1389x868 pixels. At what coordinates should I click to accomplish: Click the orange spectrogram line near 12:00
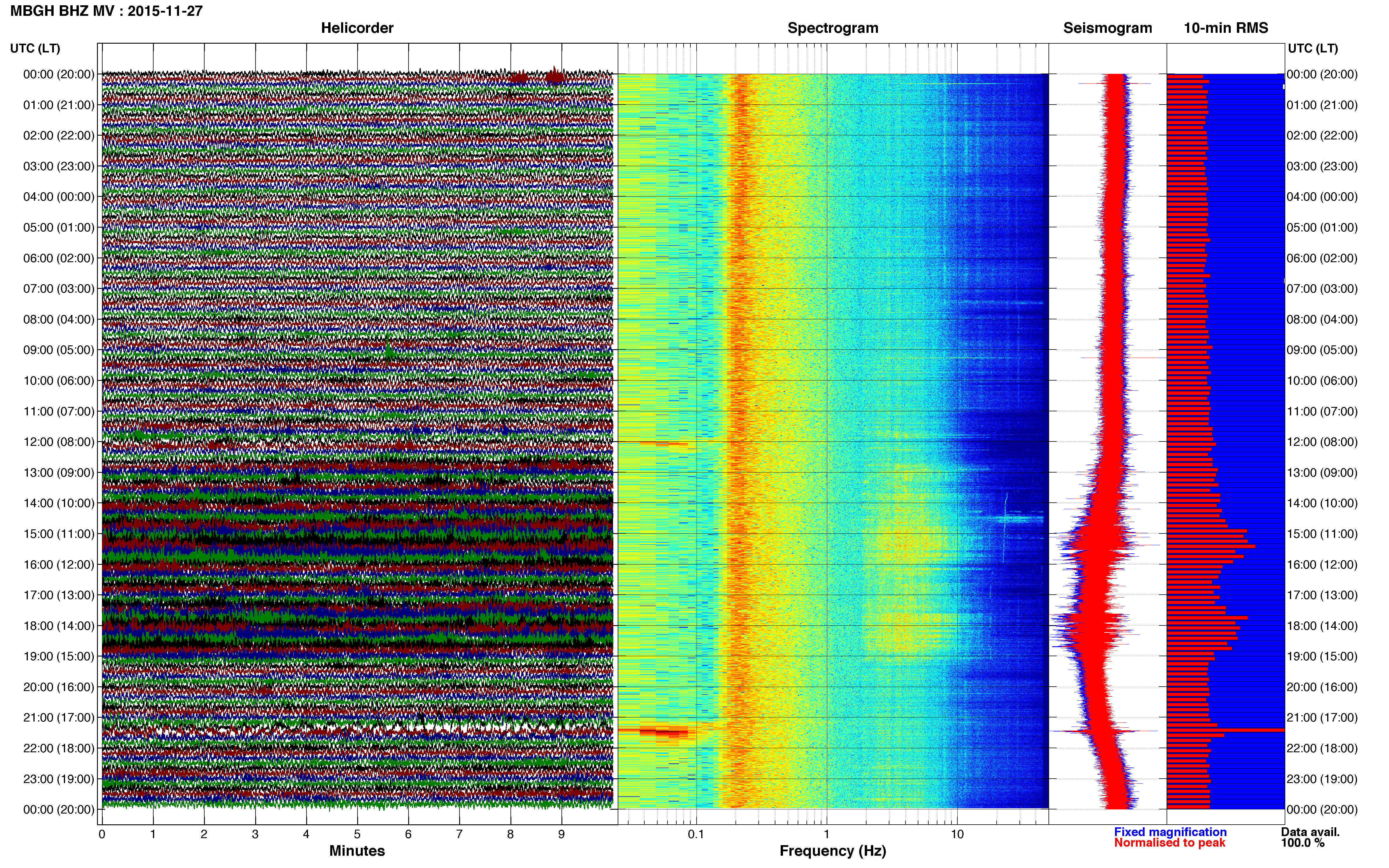663,444
